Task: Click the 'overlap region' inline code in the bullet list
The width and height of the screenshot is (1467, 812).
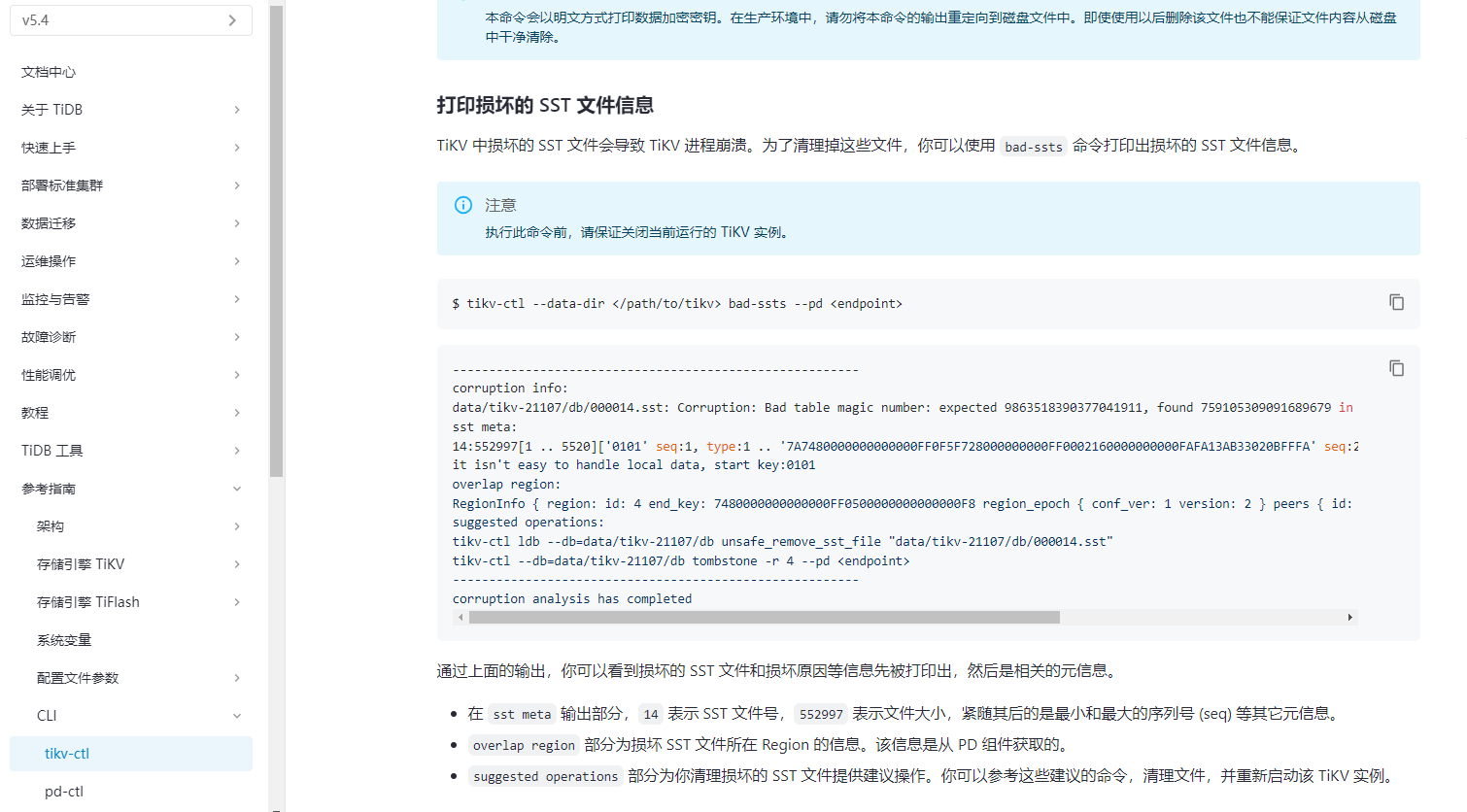Action: coord(525,745)
